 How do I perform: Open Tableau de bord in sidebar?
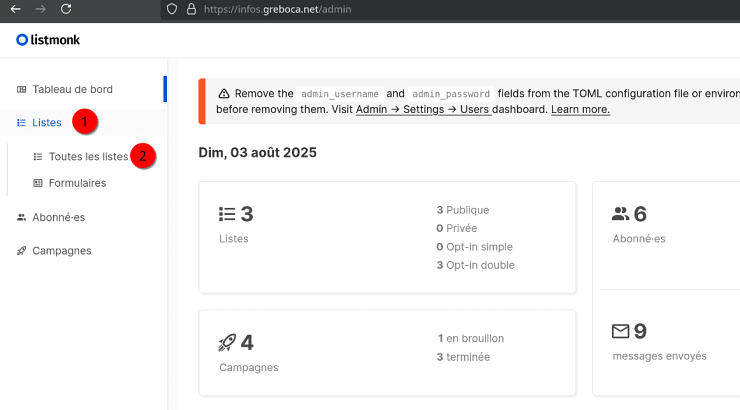click(72, 89)
